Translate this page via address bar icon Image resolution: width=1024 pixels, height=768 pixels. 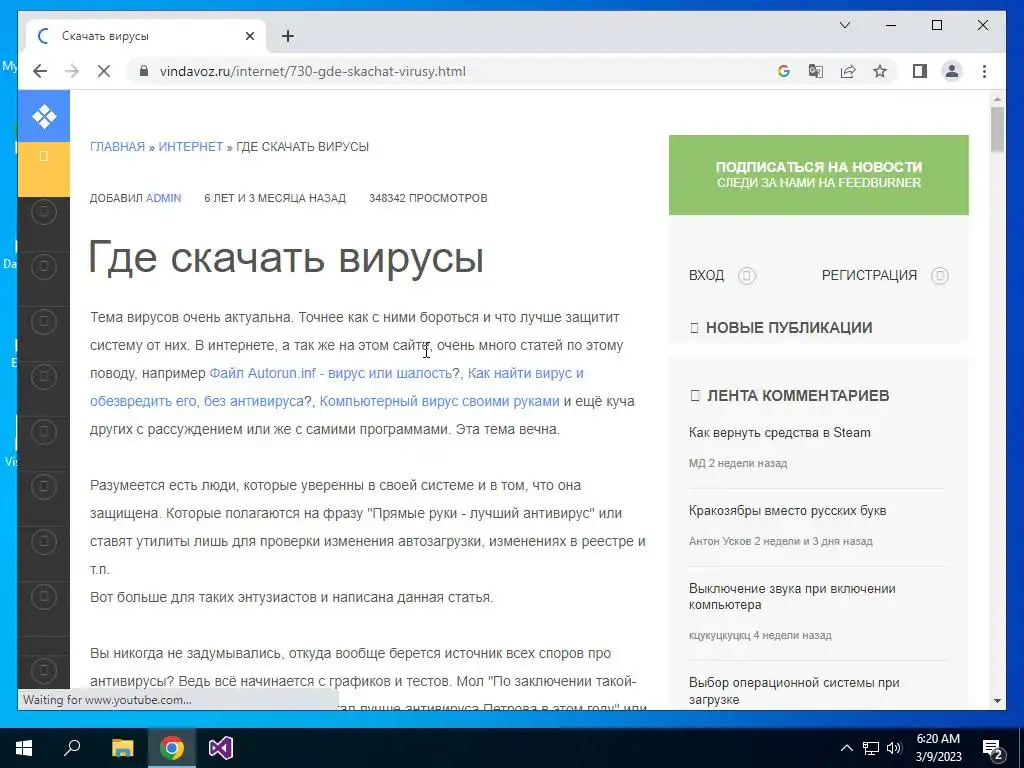pyautogui.click(x=816, y=71)
